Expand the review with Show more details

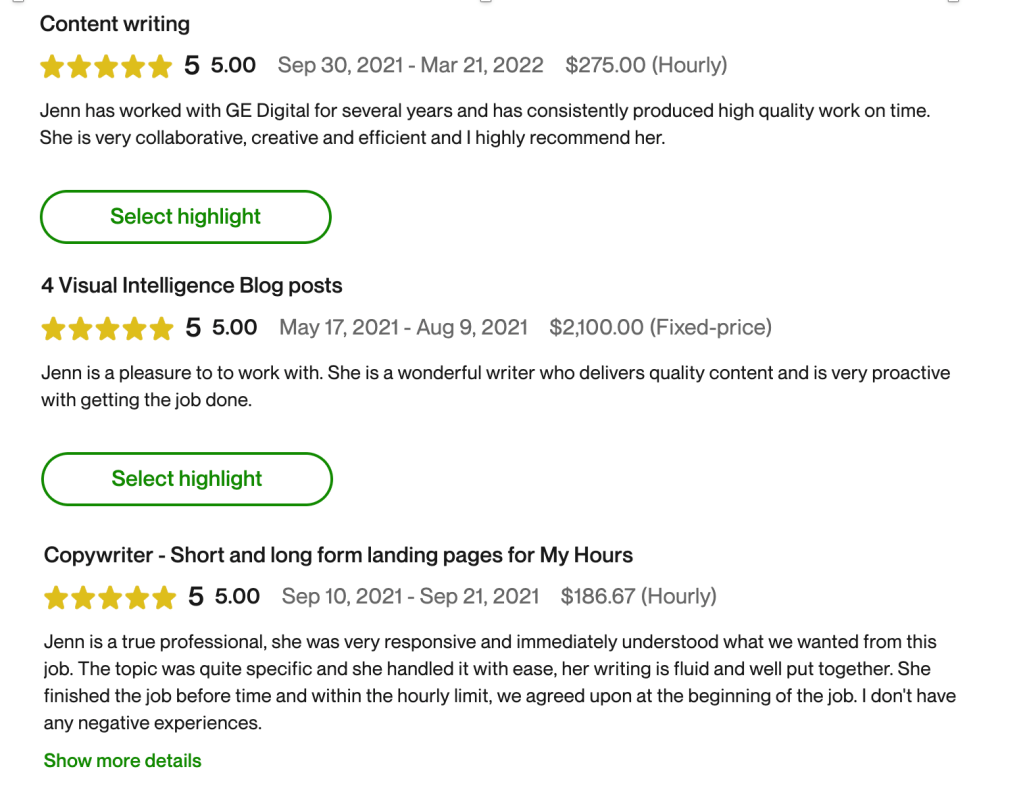tap(122, 761)
